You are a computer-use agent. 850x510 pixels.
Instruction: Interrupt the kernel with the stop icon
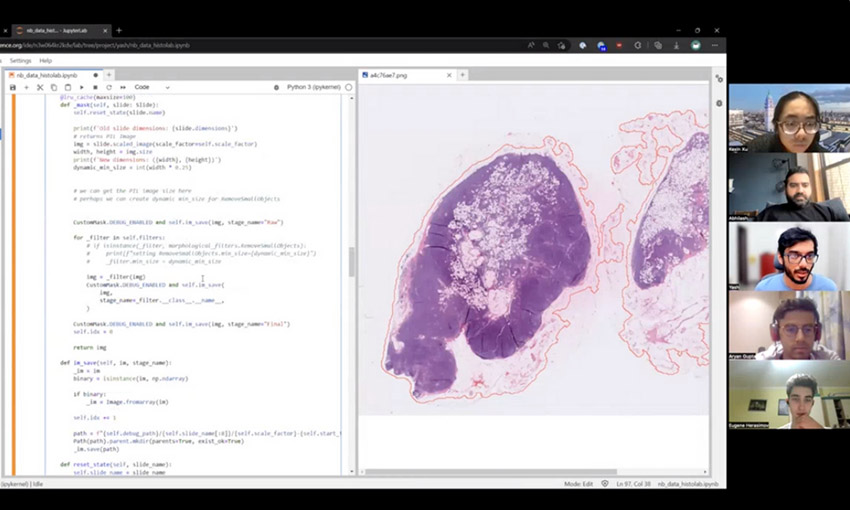click(x=94, y=88)
